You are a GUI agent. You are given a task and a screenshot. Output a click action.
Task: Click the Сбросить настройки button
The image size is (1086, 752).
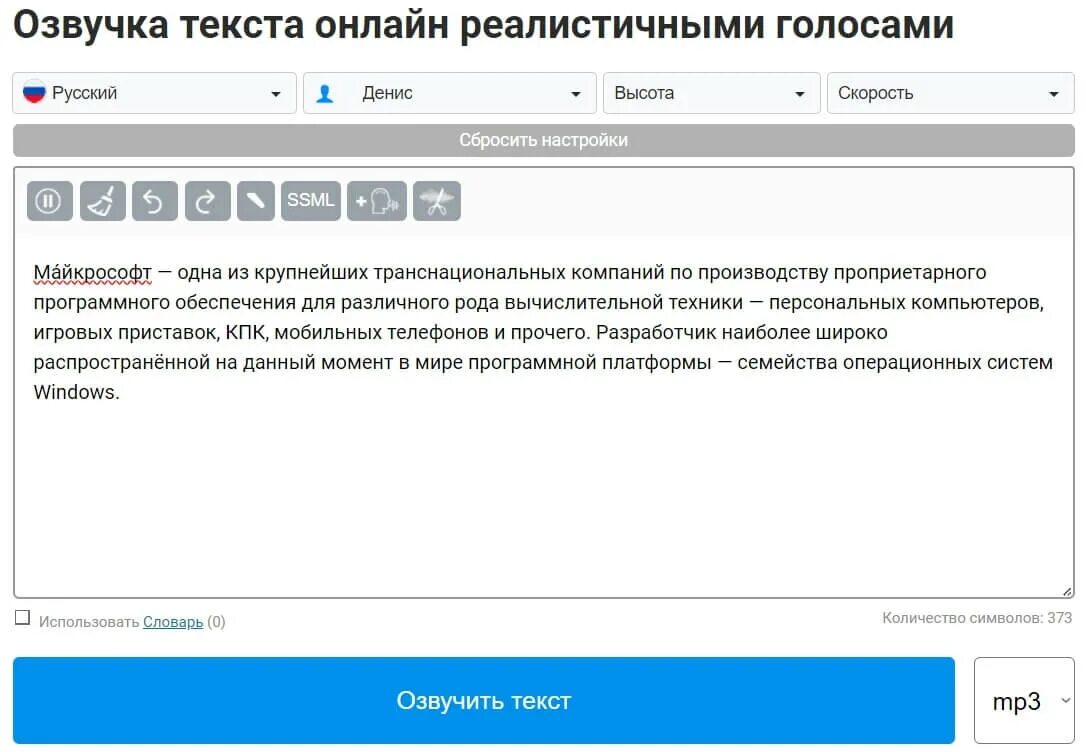coord(544,141)
